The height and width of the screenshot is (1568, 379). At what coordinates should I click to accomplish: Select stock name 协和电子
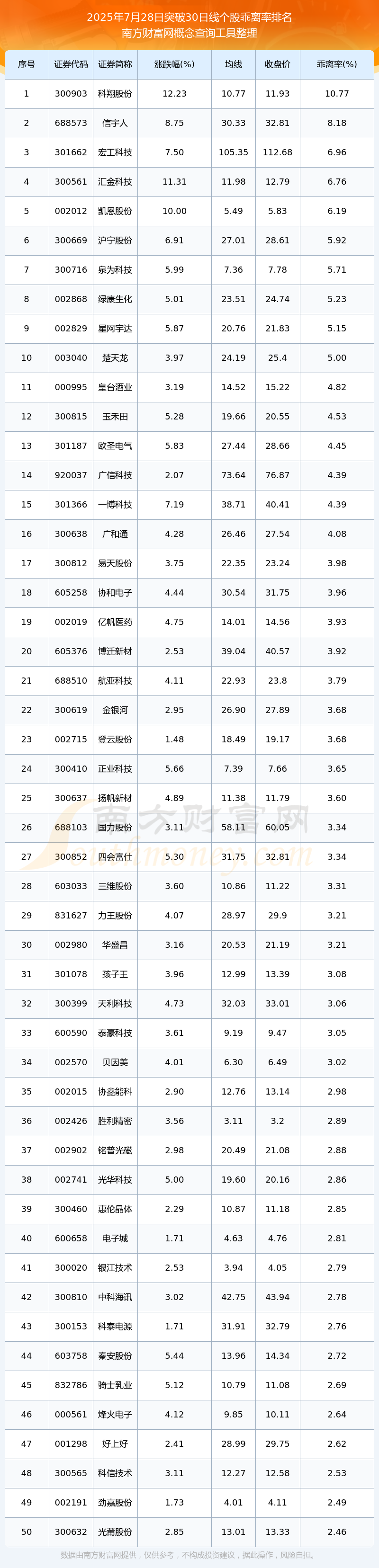(x=115, y=593)
